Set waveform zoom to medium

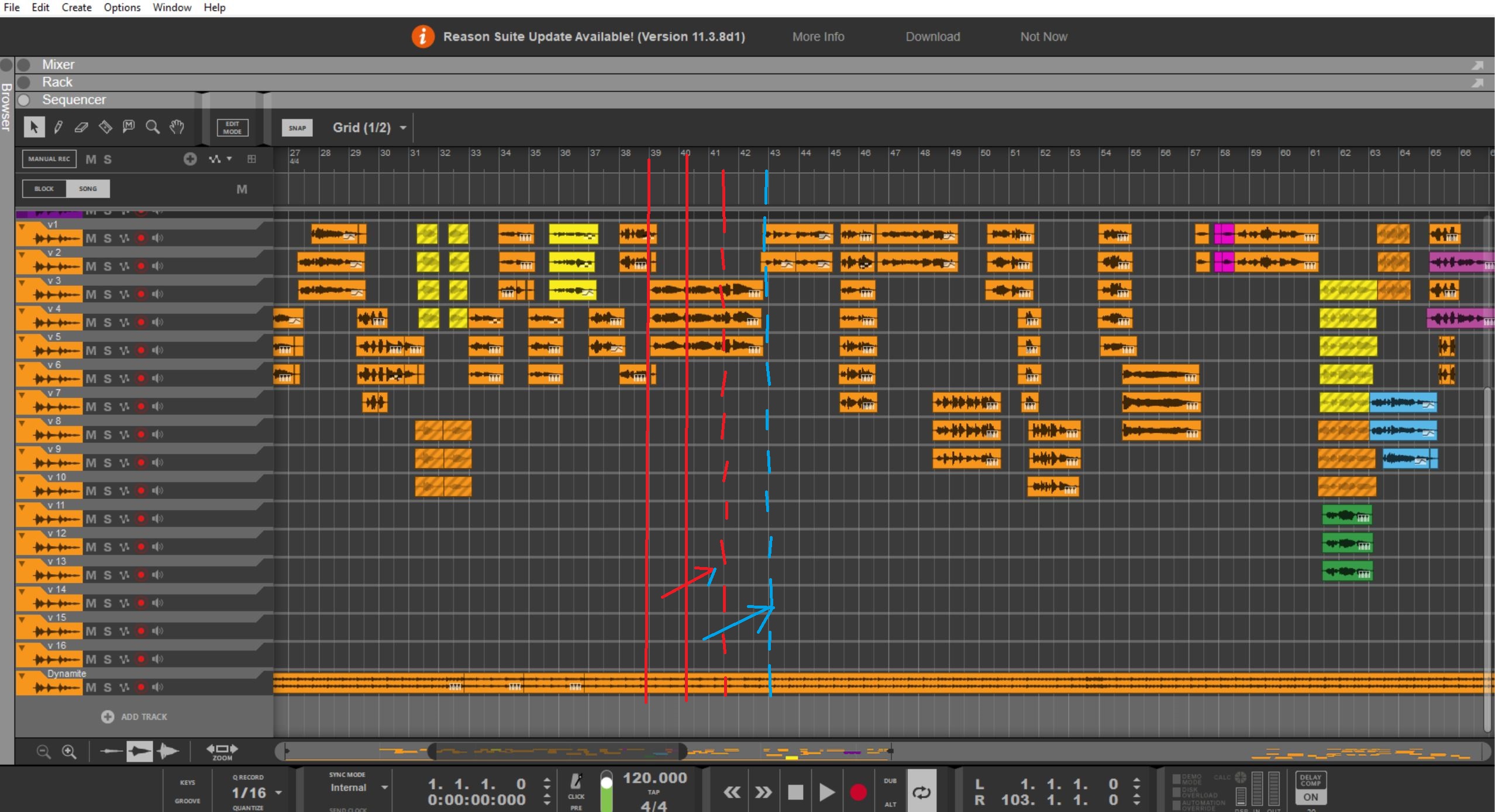click(x=139, y=751)
